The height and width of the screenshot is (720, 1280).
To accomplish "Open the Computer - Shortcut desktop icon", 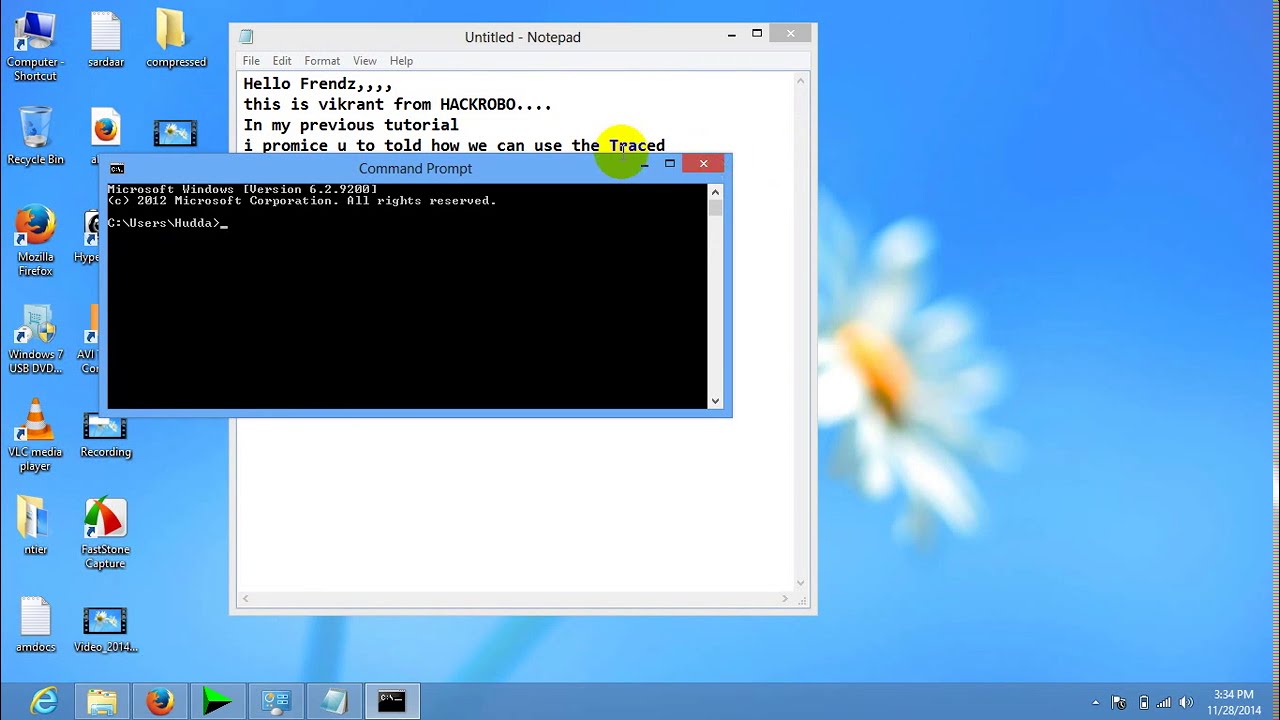I will coord(35,45).
